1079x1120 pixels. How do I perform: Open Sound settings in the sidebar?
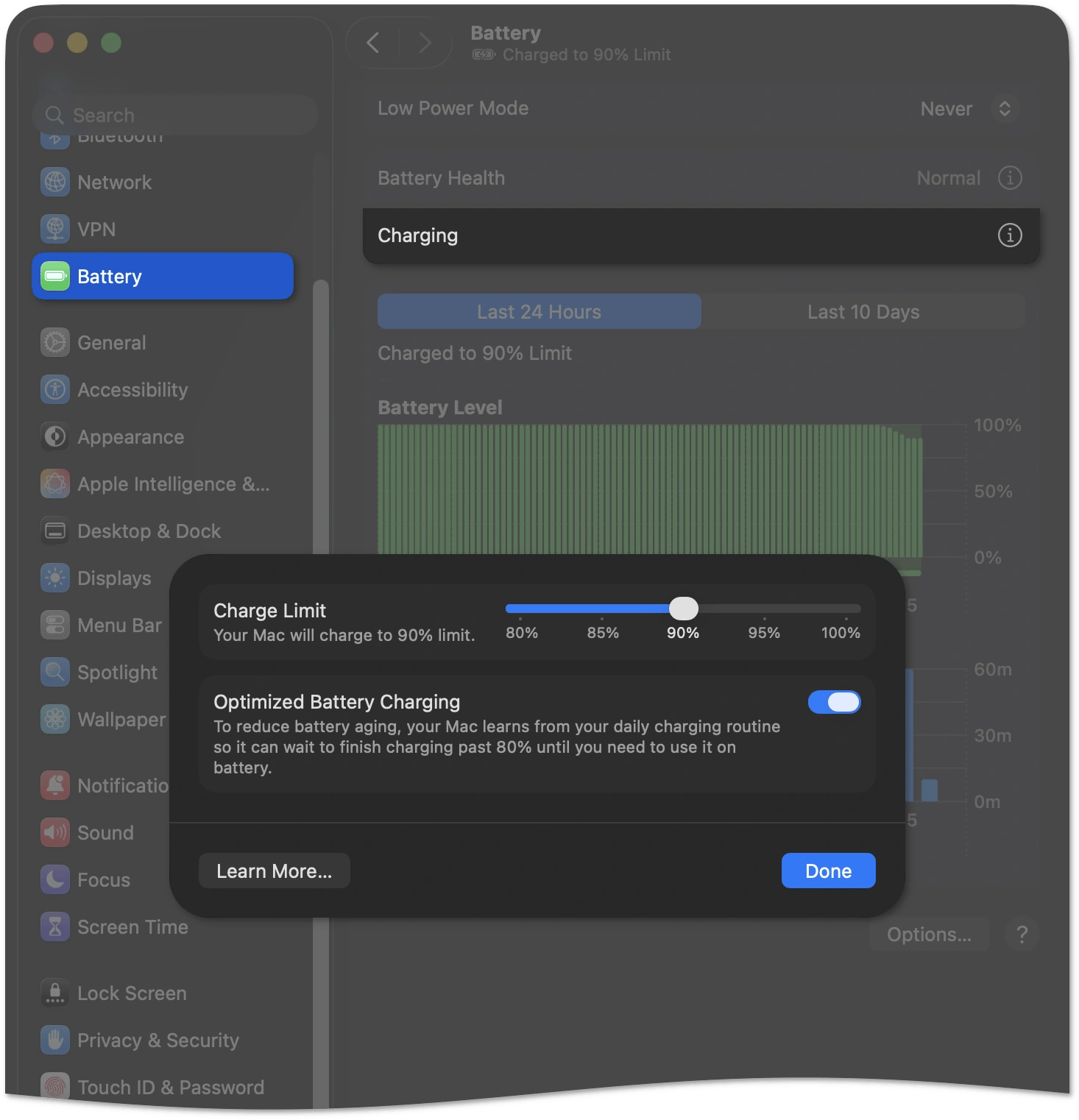101,832
